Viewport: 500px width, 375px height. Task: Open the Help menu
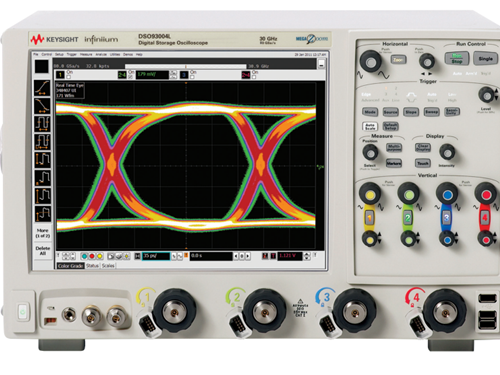139,54
